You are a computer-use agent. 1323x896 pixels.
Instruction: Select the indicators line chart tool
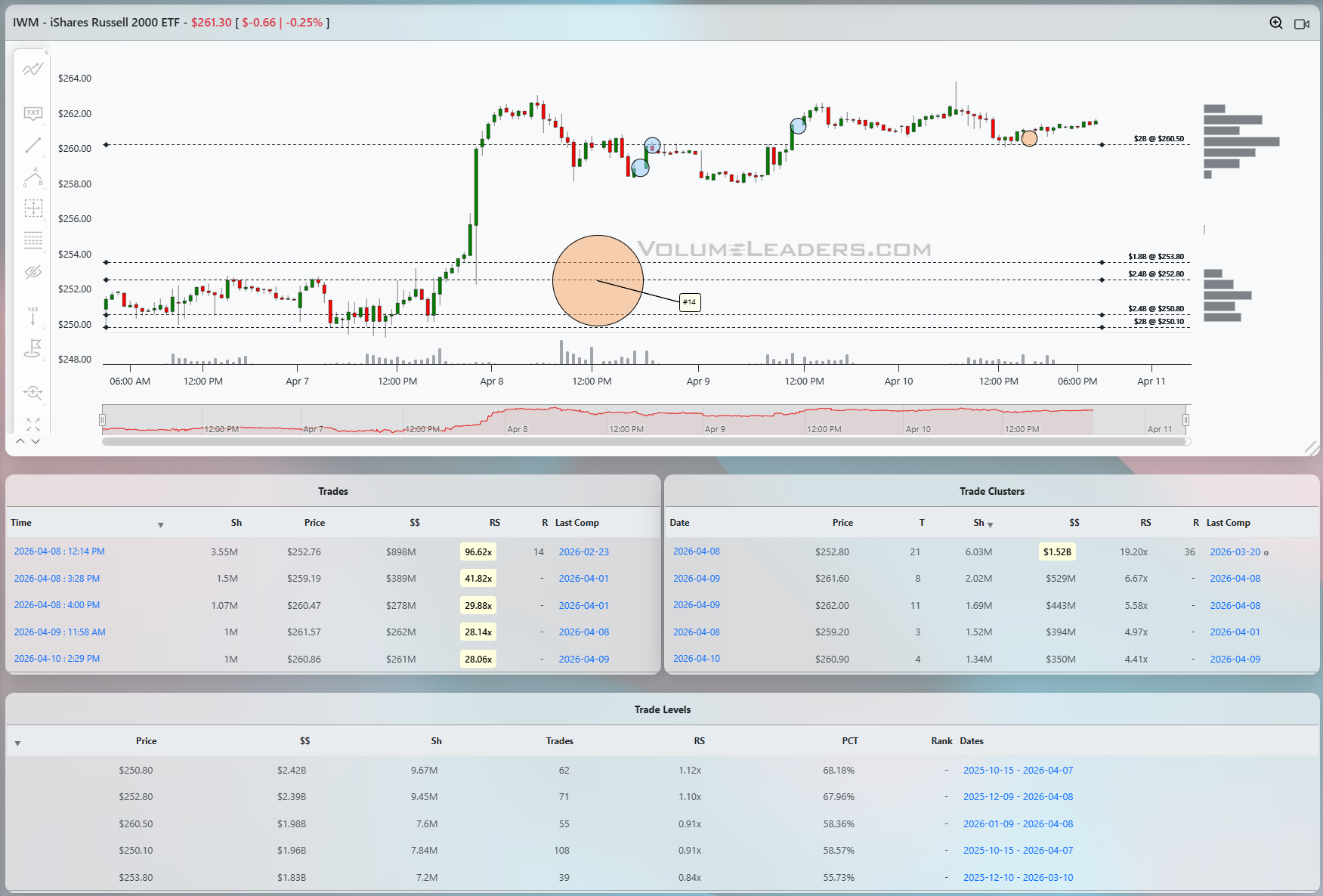click(x=32, y=70)
